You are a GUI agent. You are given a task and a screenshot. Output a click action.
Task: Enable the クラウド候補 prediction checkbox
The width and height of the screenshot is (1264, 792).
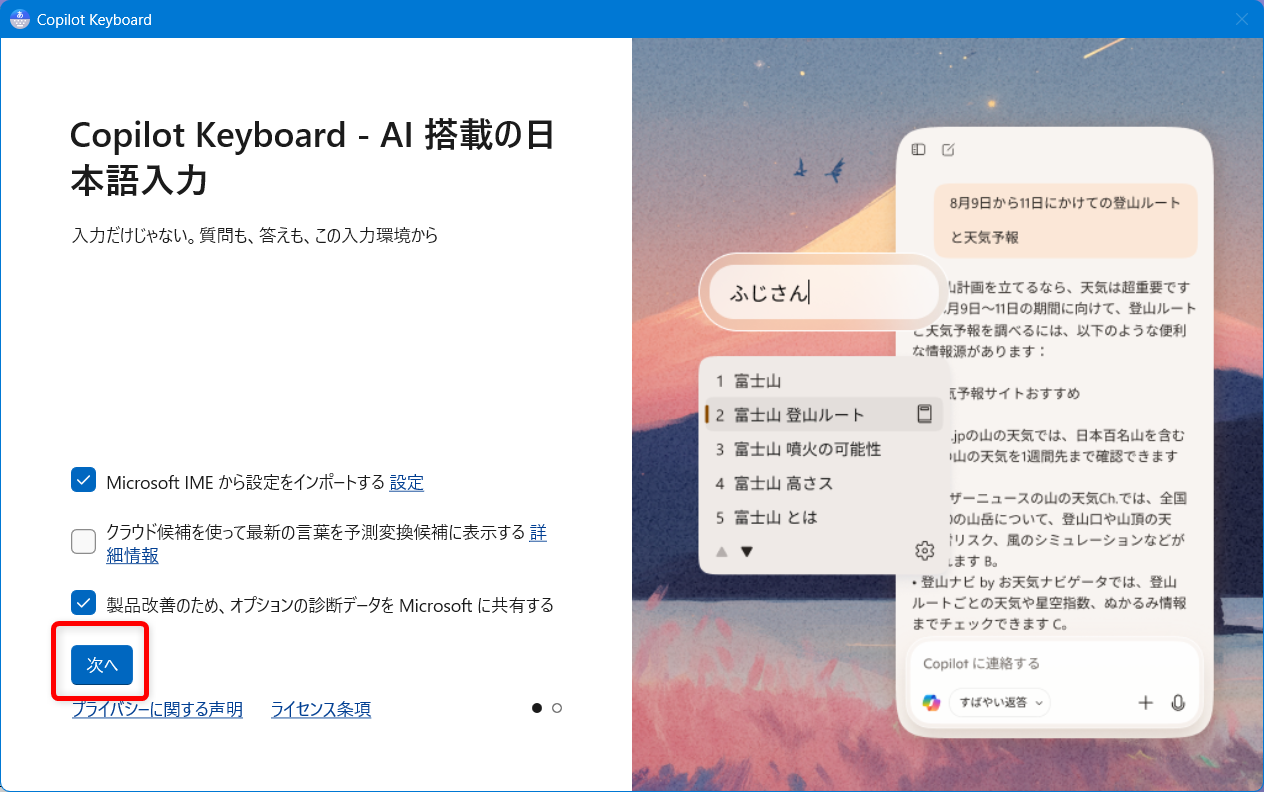coord(84,541)
